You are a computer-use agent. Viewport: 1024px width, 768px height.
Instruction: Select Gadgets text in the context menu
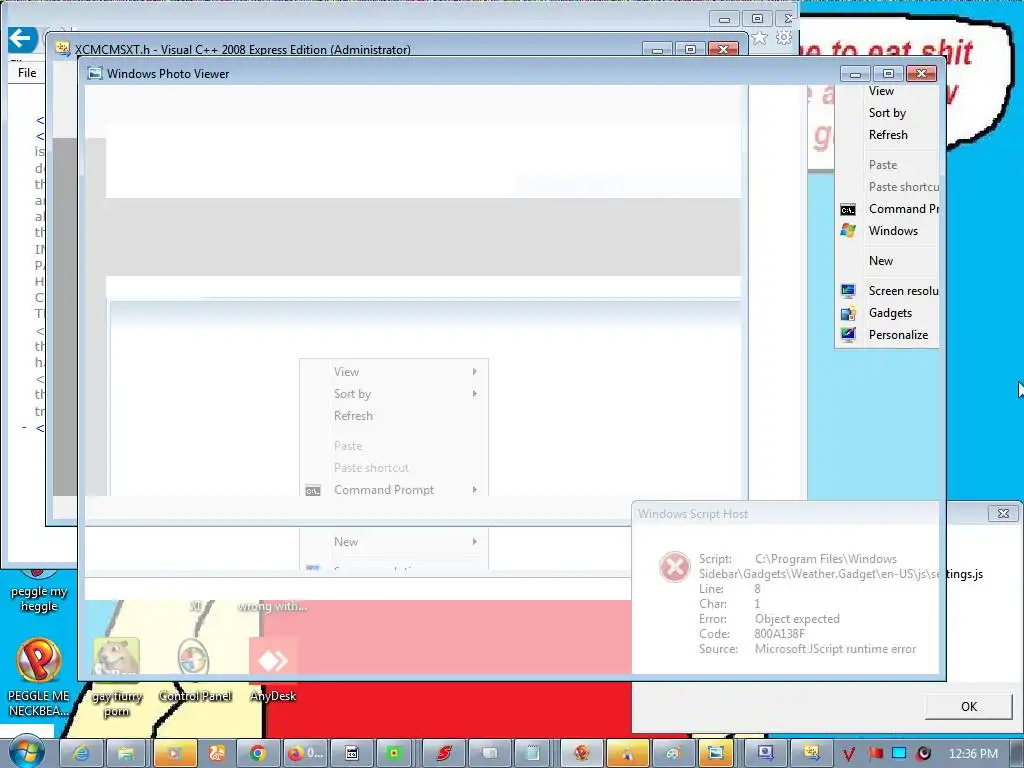890,313
